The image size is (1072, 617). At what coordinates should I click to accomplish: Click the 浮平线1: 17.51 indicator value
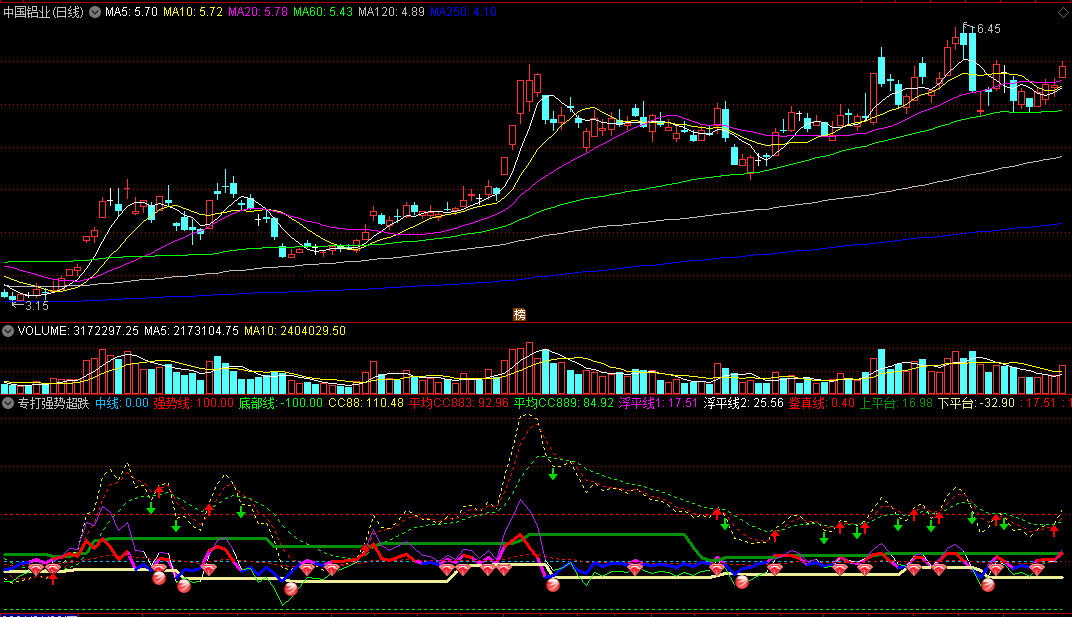click(x=658, y=404)
